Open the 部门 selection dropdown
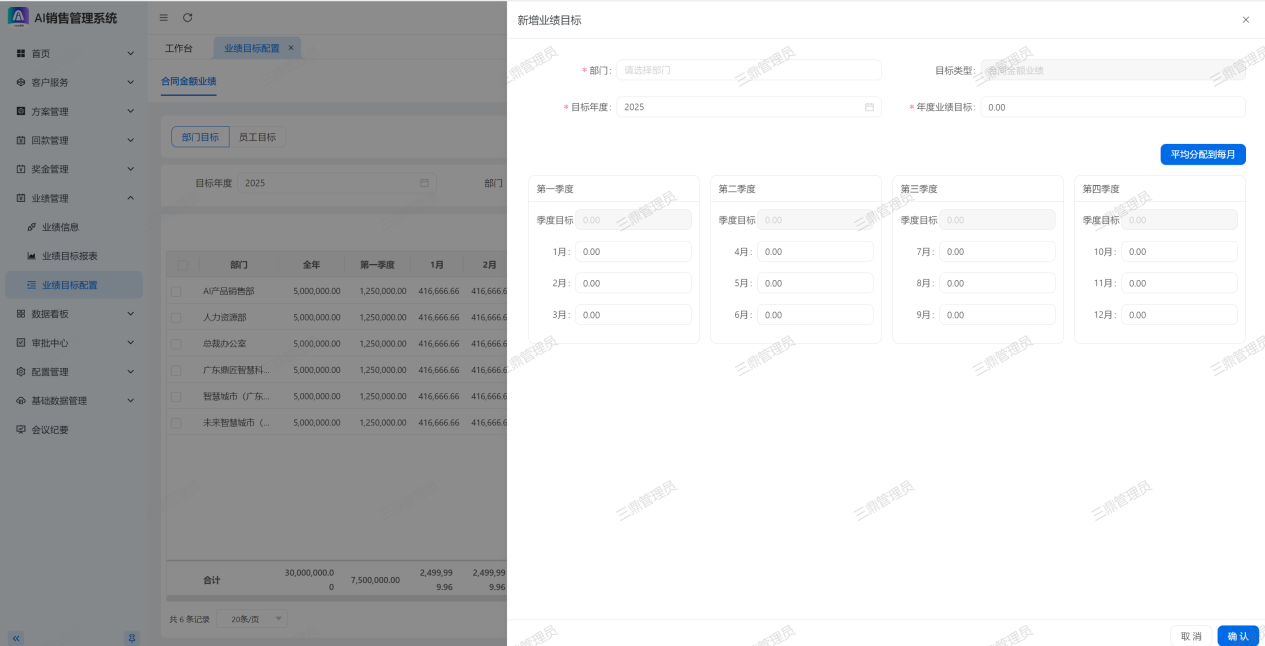 (x=748, y=70)
